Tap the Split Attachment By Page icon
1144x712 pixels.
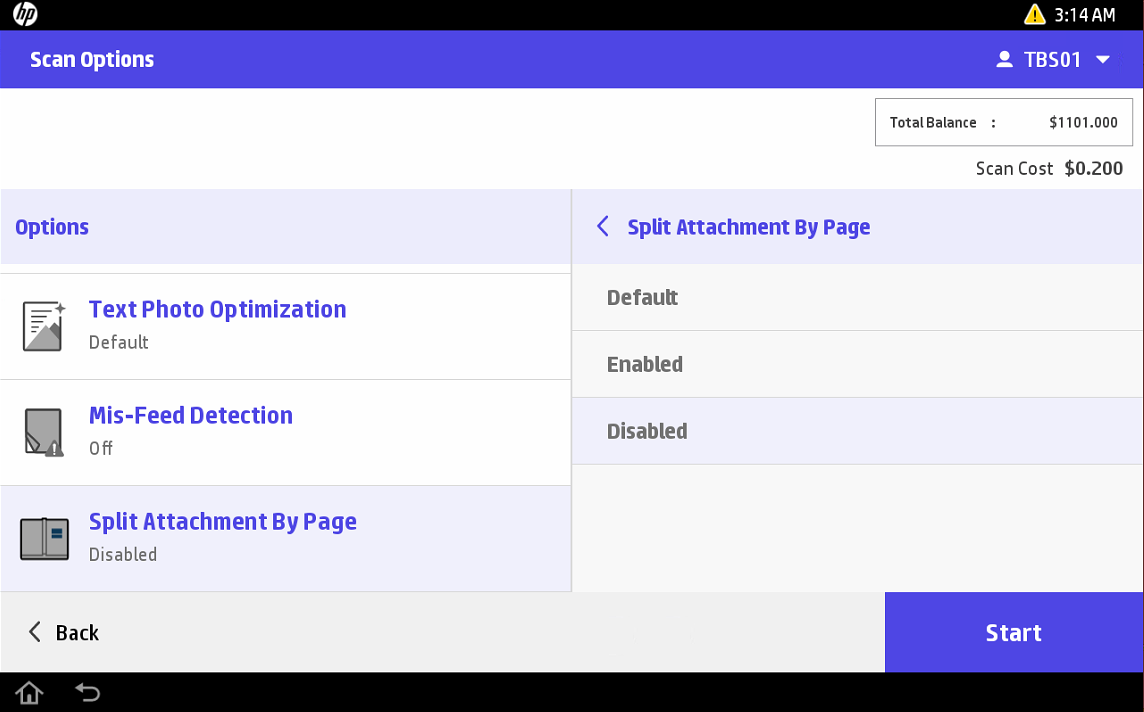(44, 538)
